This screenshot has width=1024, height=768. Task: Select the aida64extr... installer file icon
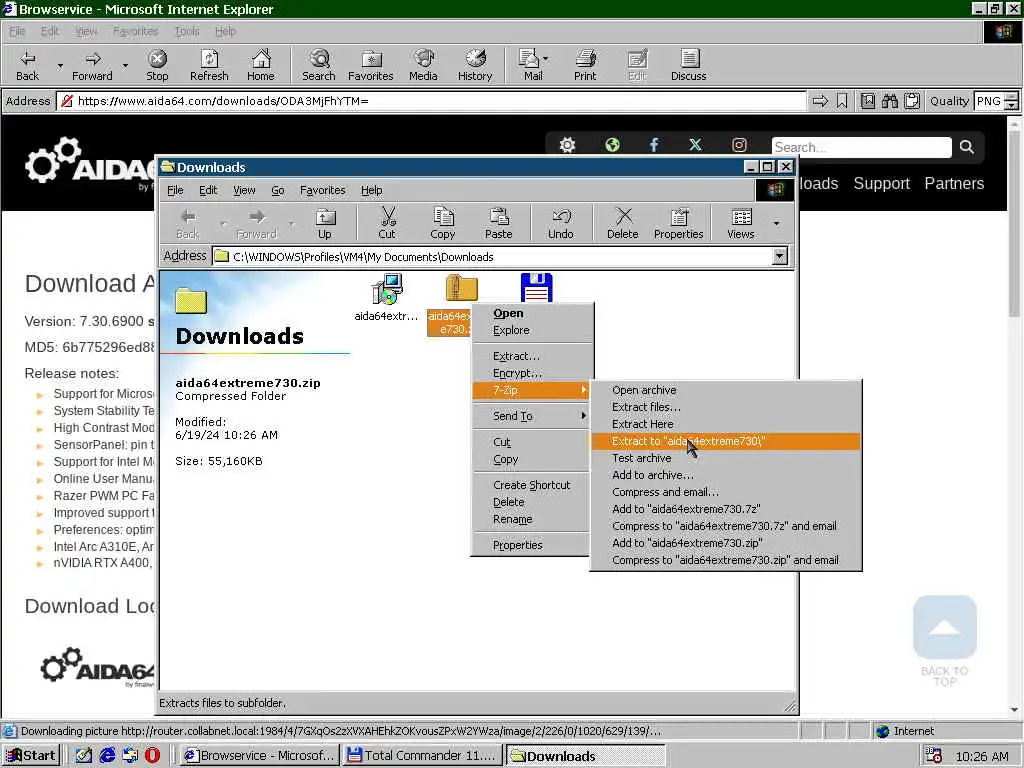pyautogui.click(x=387, y=289)
